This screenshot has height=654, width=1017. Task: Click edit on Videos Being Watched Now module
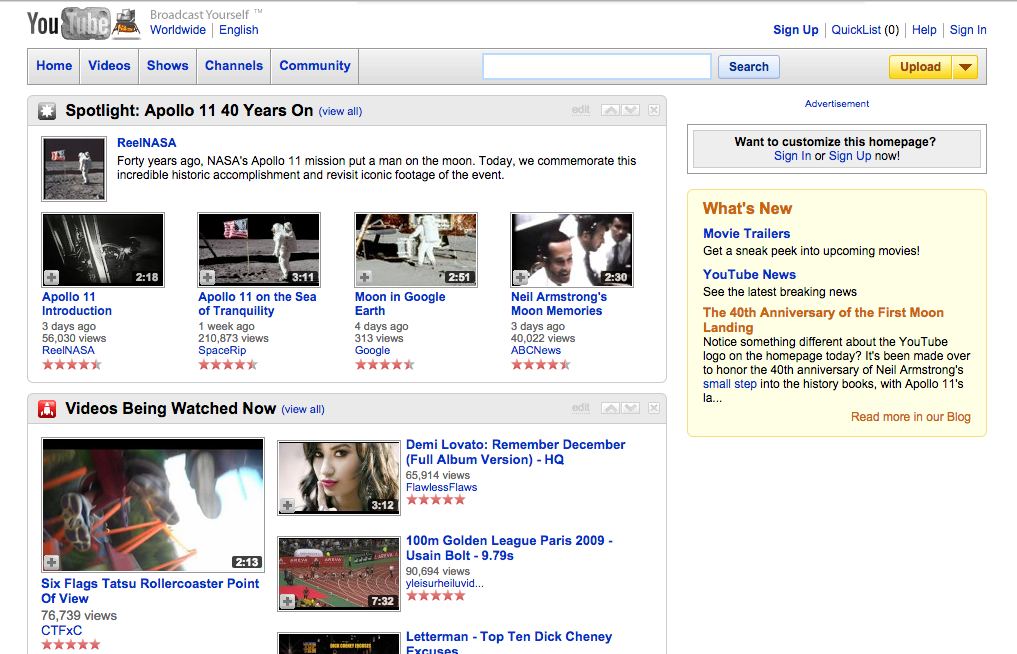(x=580, y=407)
